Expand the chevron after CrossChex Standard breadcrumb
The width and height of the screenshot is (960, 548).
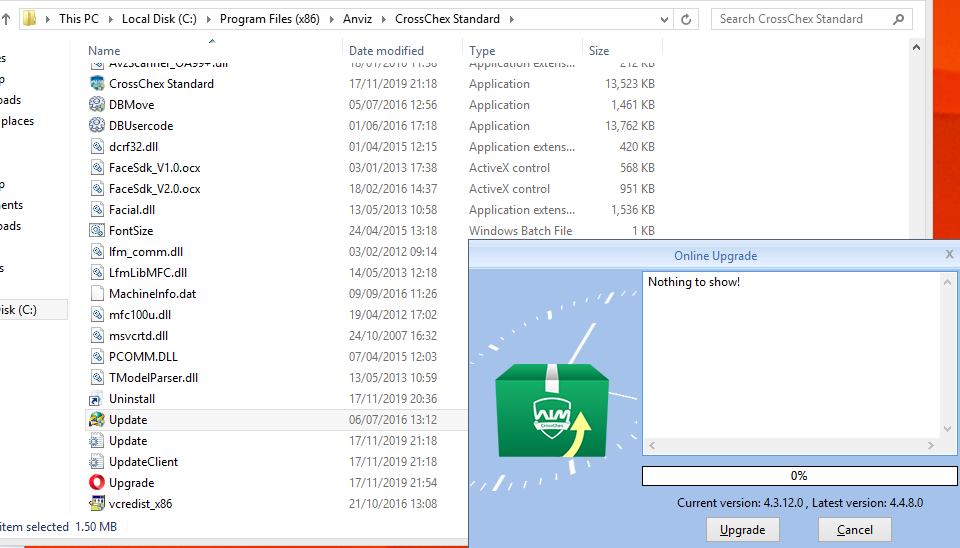pyautogui.click(x=511, y=19)
